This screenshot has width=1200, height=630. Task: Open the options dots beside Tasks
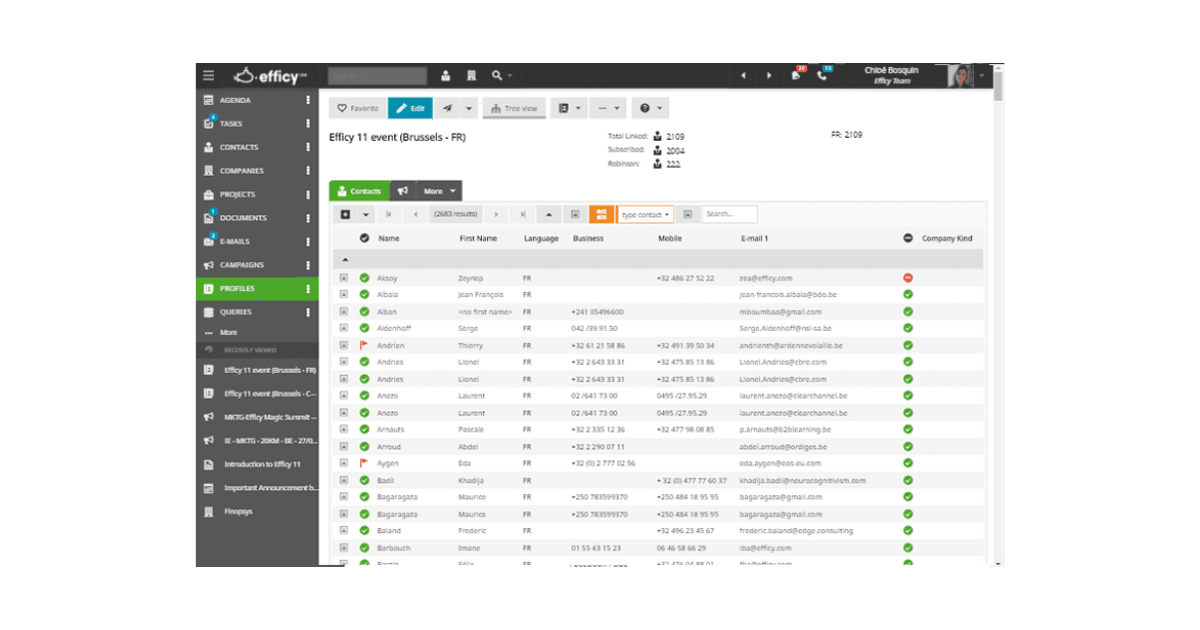point(308,124)
